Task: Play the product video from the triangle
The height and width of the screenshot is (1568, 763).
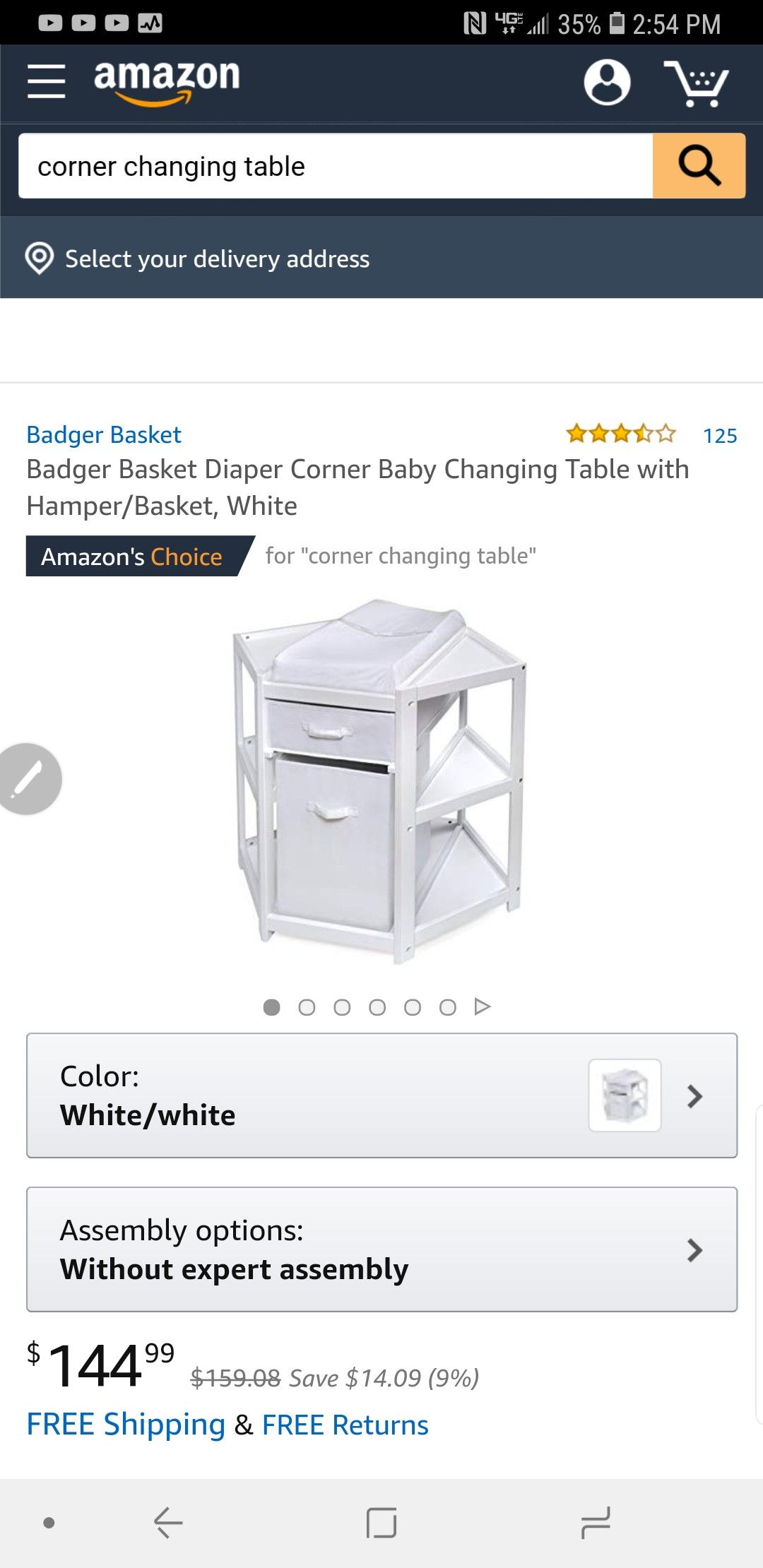Action: pyautogui.click(x=482, y=1006)
